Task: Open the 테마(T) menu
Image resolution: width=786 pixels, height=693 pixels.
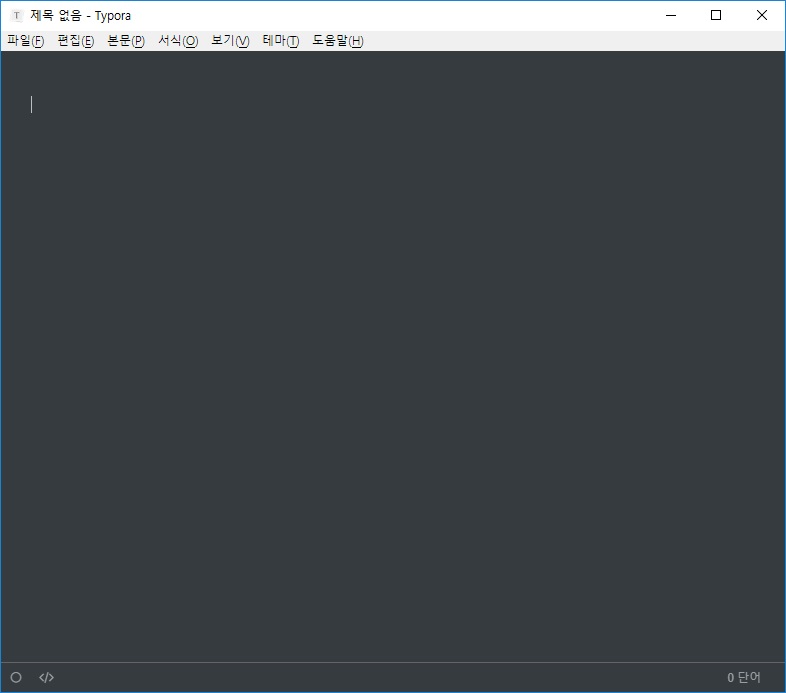Action: point(281,41)
